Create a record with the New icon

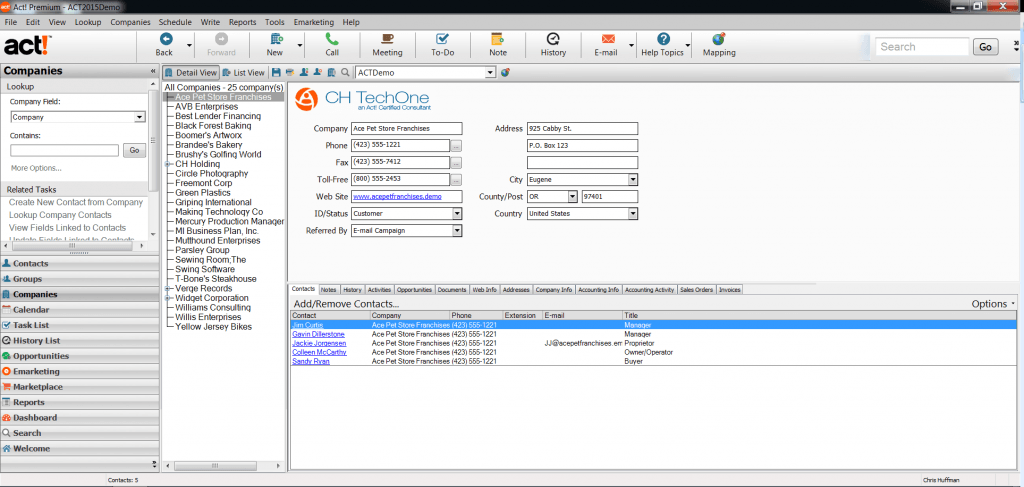[276, 39]
